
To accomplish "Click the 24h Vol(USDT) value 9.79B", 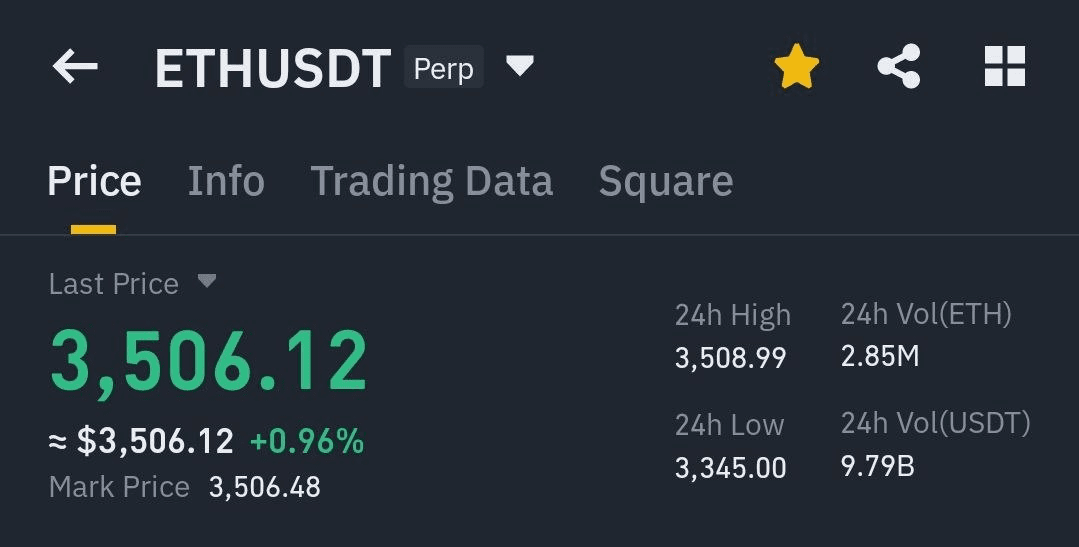I will coord(877,466).
